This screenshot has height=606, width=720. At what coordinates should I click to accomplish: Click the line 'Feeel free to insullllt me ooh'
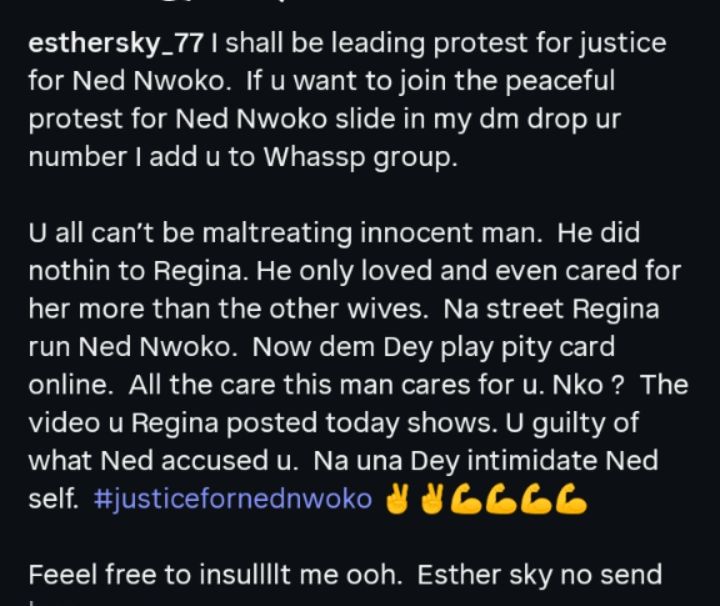[x=215, y=575]
